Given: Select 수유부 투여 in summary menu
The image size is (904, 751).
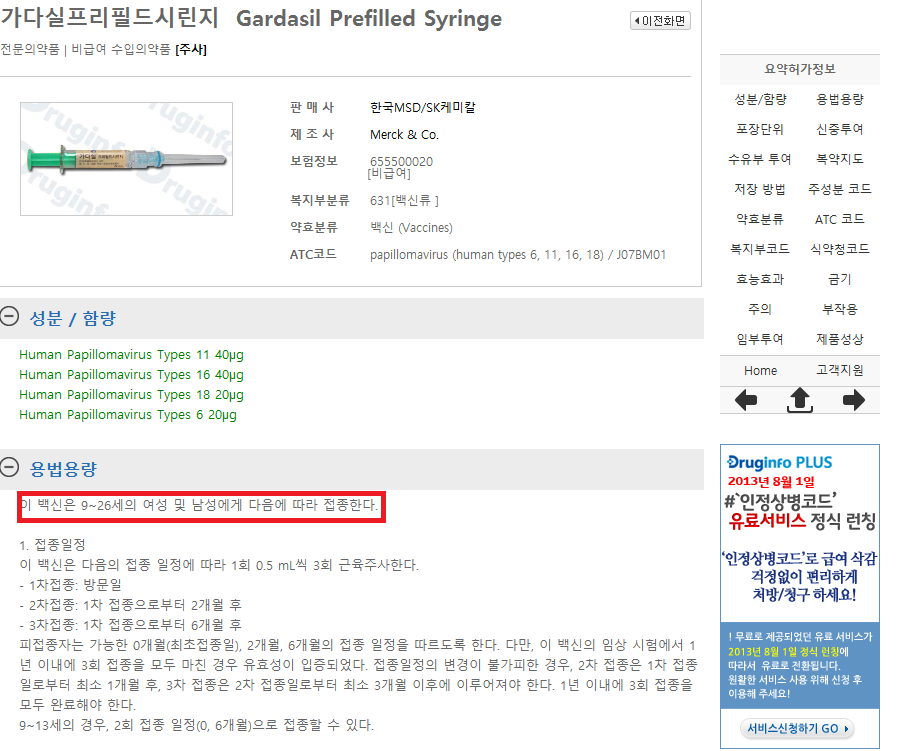Looking at the screenshot, I should [x=760, y=159].
